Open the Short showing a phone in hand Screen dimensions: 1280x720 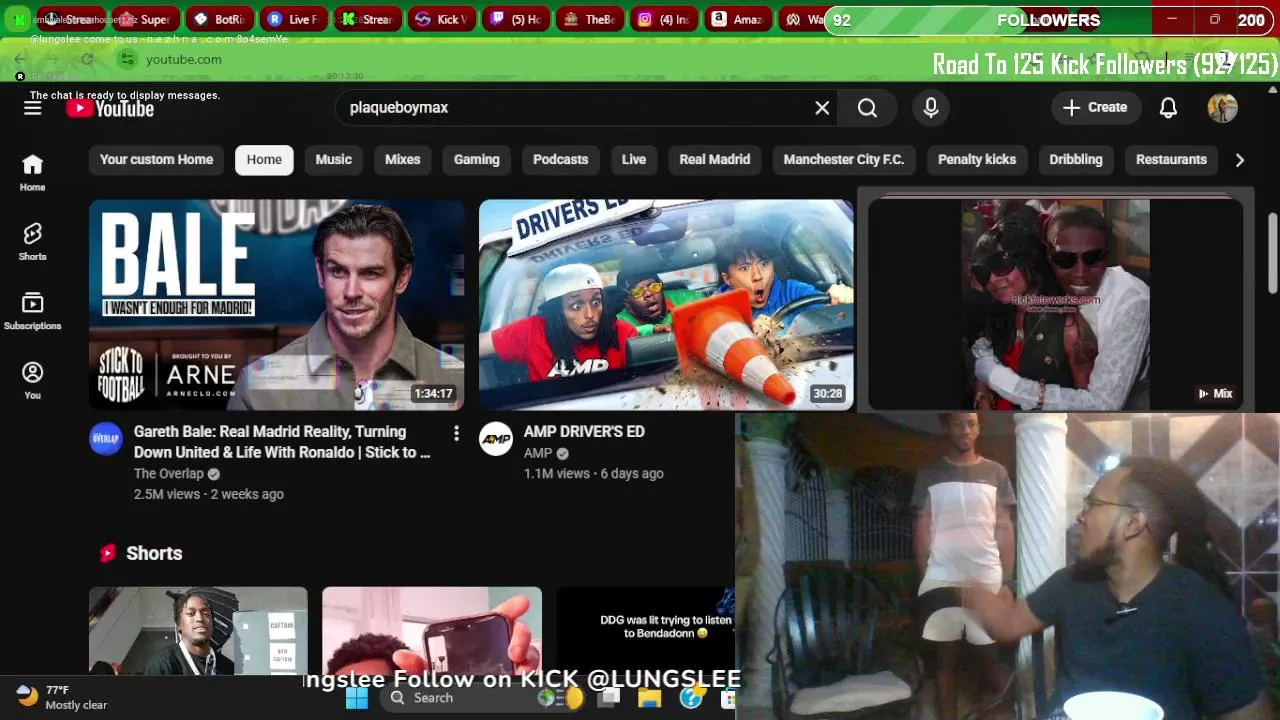432,631
